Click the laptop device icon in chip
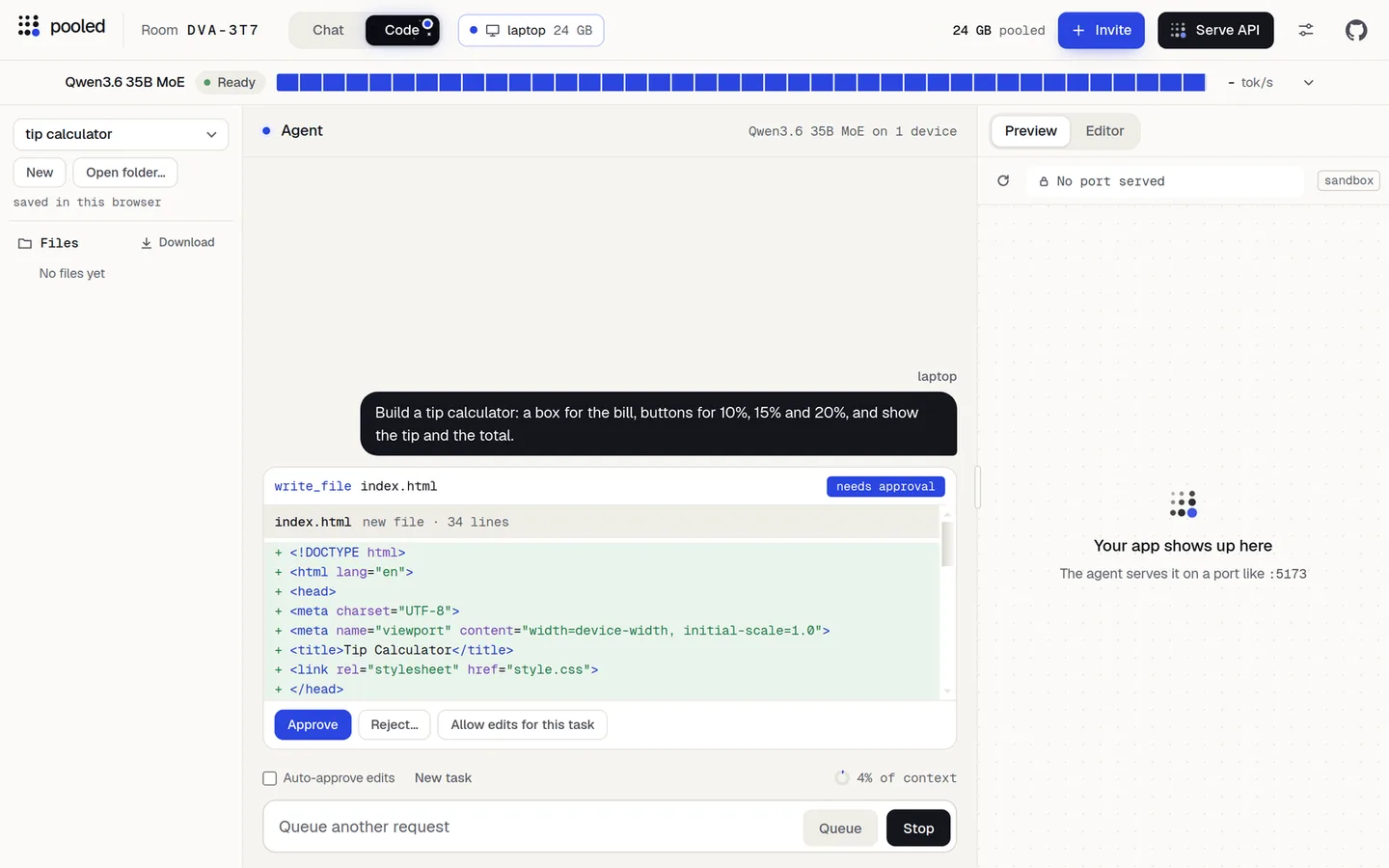The image size is (1389, 868). (x=493, y=30)
